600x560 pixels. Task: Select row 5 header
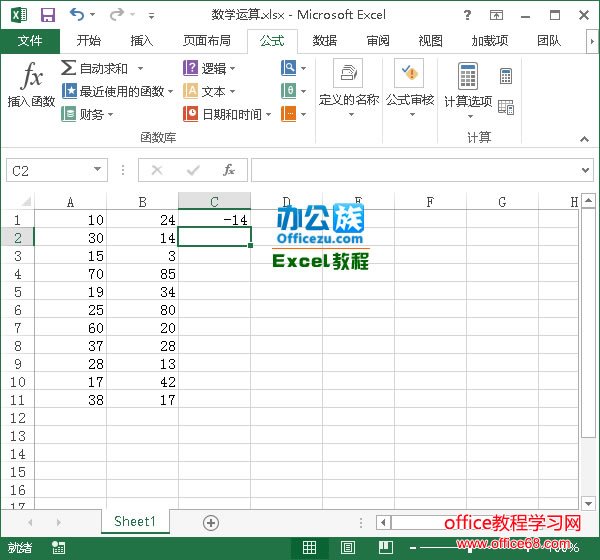click(x=18, y=292)
